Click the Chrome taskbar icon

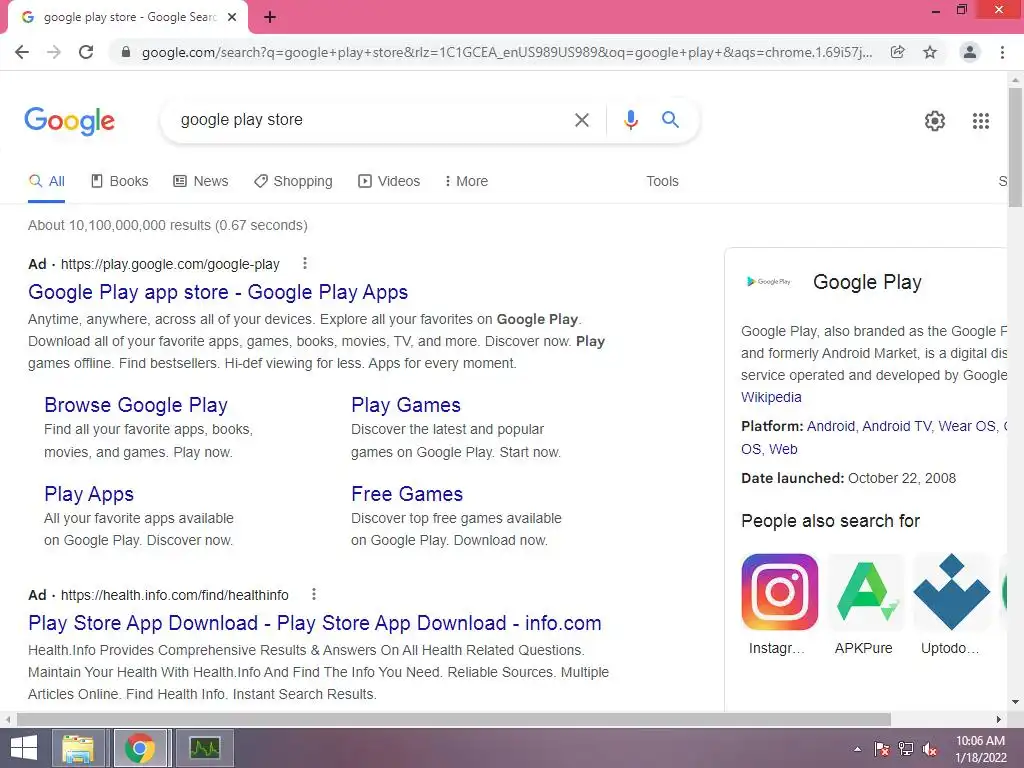140,748
